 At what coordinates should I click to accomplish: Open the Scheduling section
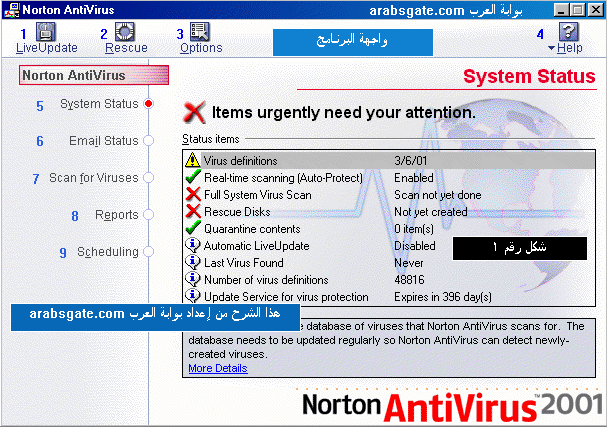(108, 252)
